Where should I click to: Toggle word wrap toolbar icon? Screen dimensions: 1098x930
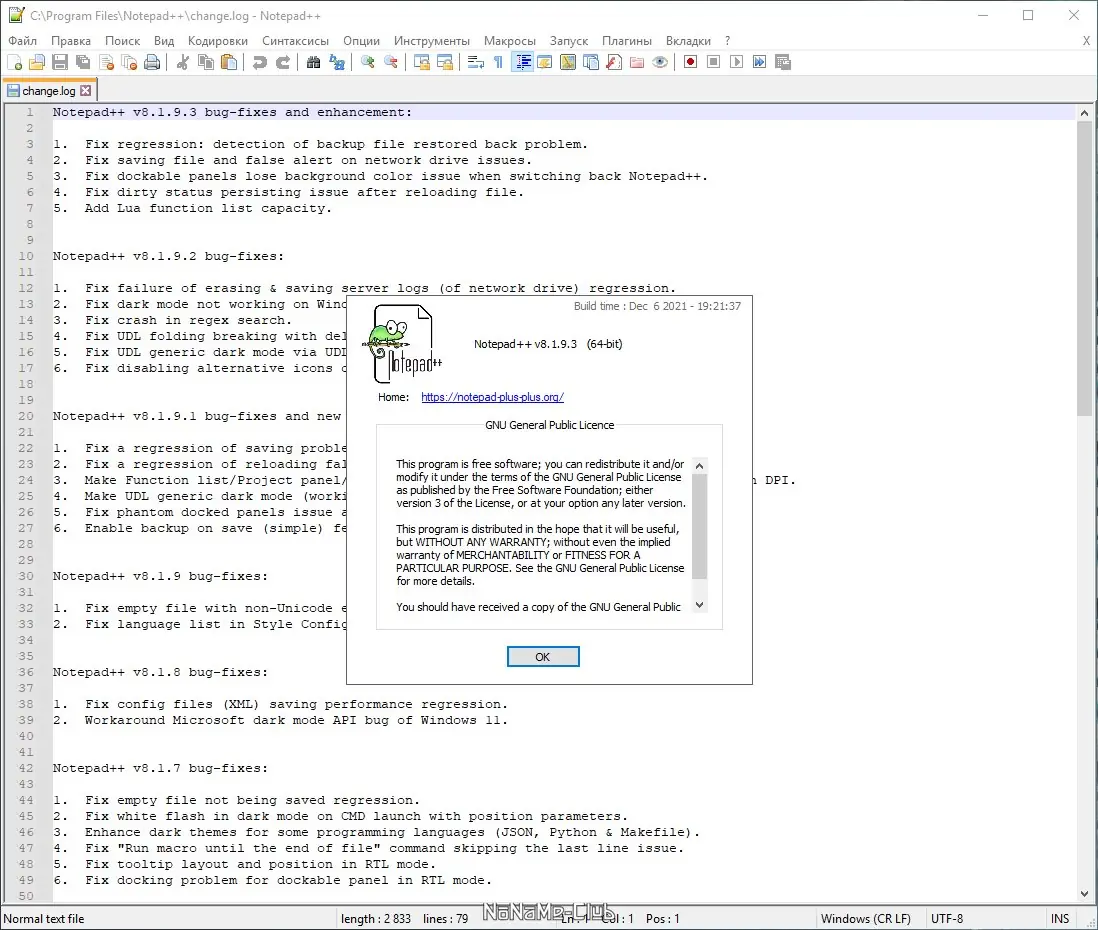coord(475,62)
